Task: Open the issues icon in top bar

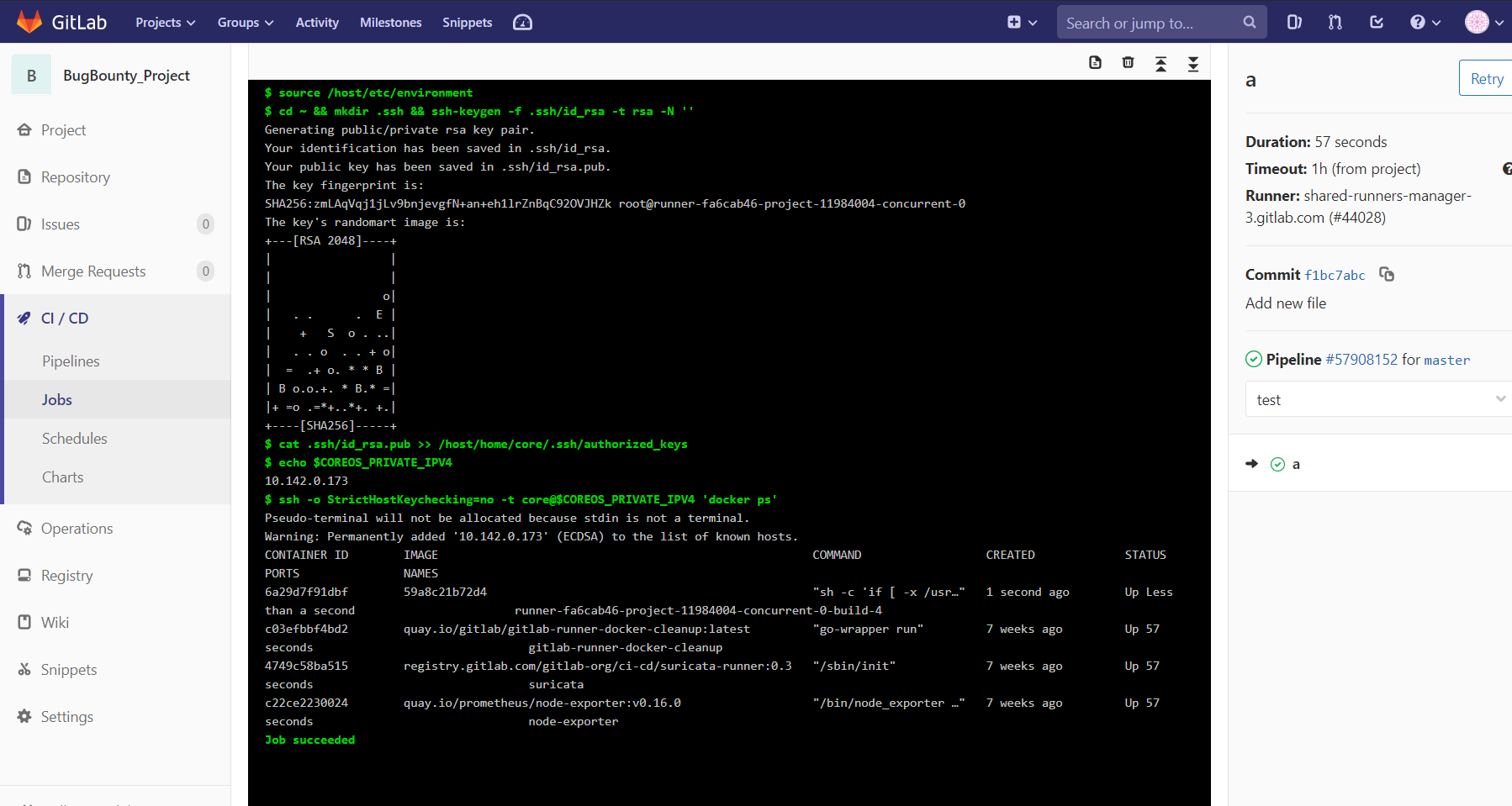Action: [1294, 23]
